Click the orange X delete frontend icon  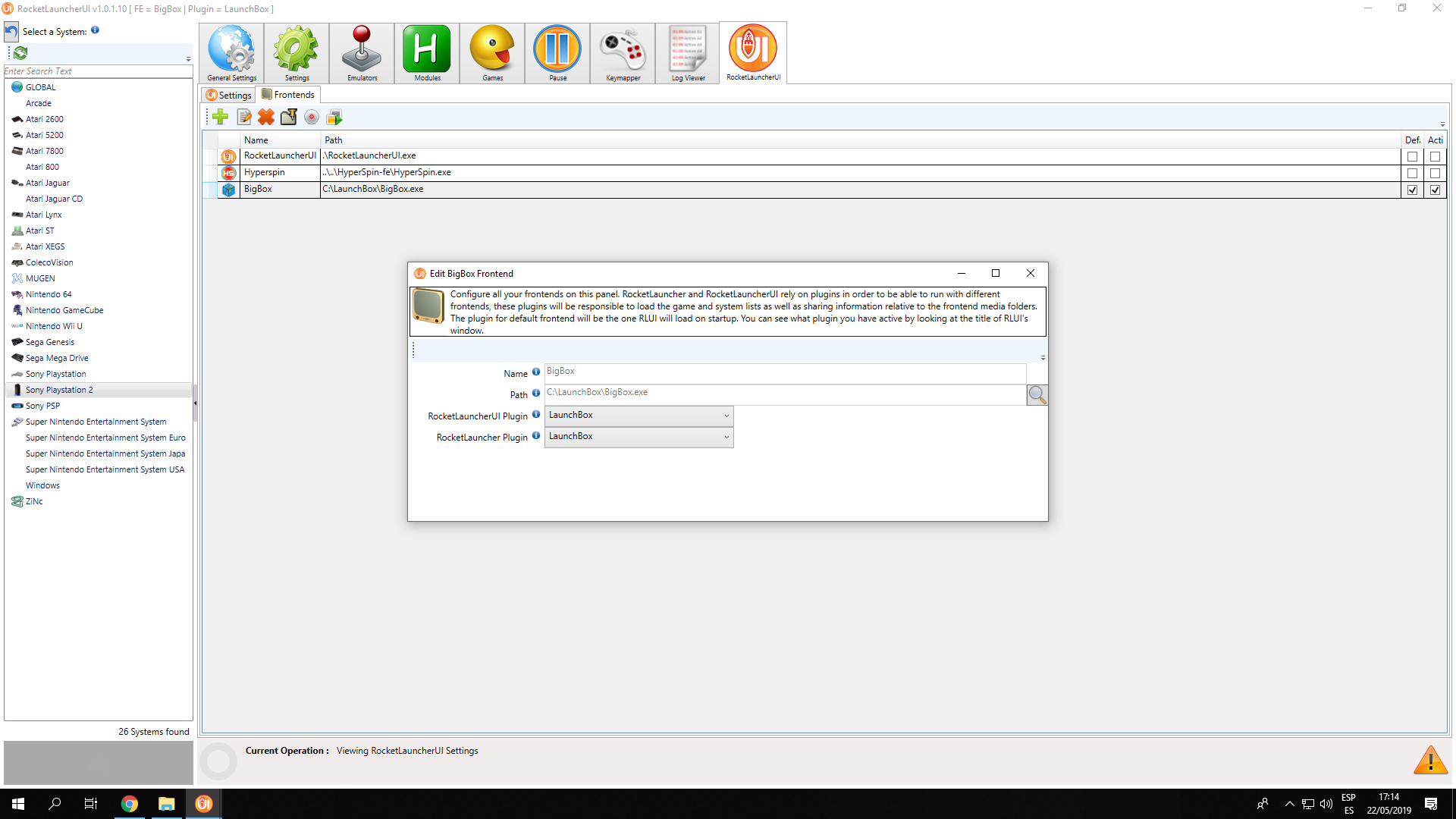click(266, 117)
